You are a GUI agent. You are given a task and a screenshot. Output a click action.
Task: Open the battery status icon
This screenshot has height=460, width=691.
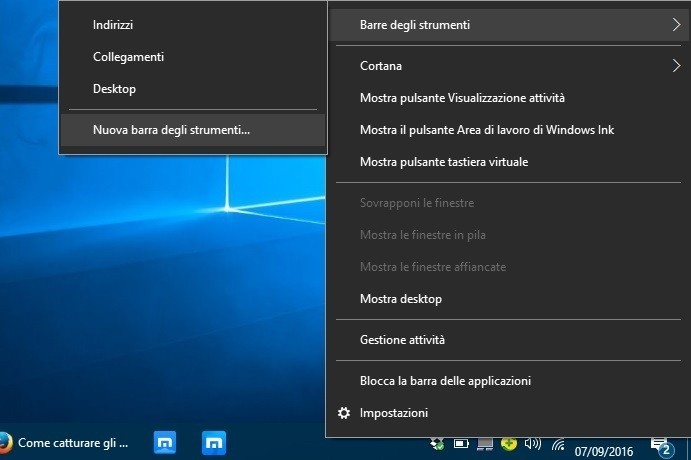[461, 443]
